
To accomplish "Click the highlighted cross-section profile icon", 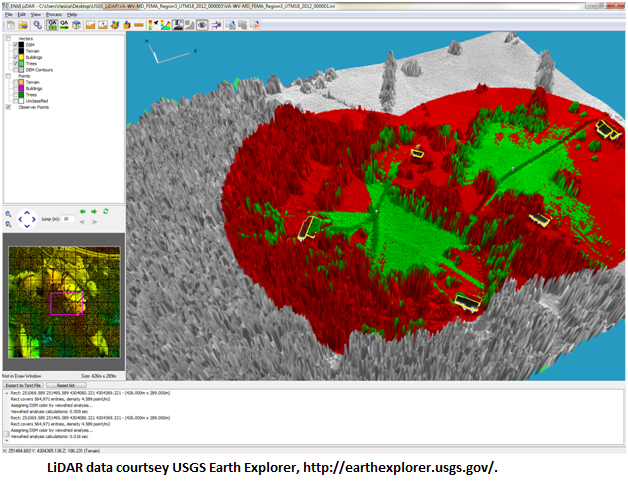I will (178, 25).
